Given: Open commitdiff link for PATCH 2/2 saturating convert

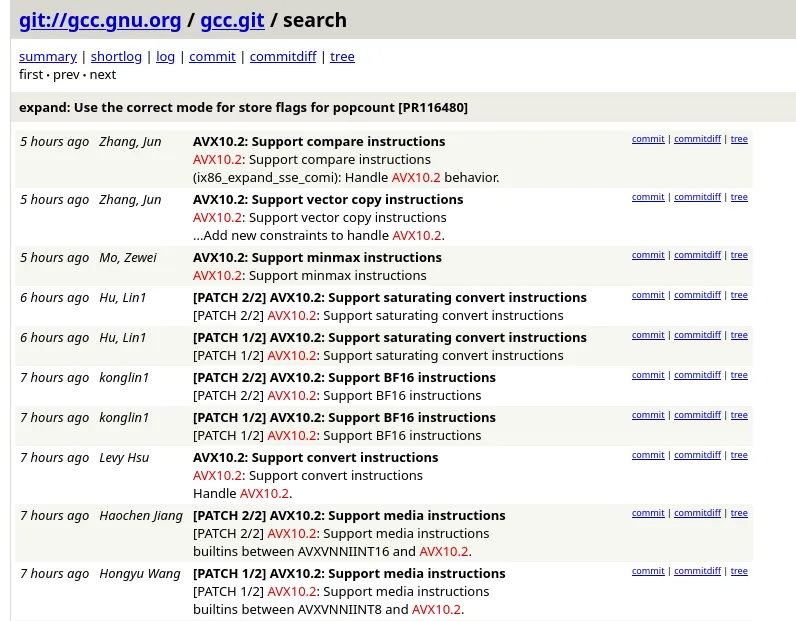Looking at the screenshot, I should [697, 295].
